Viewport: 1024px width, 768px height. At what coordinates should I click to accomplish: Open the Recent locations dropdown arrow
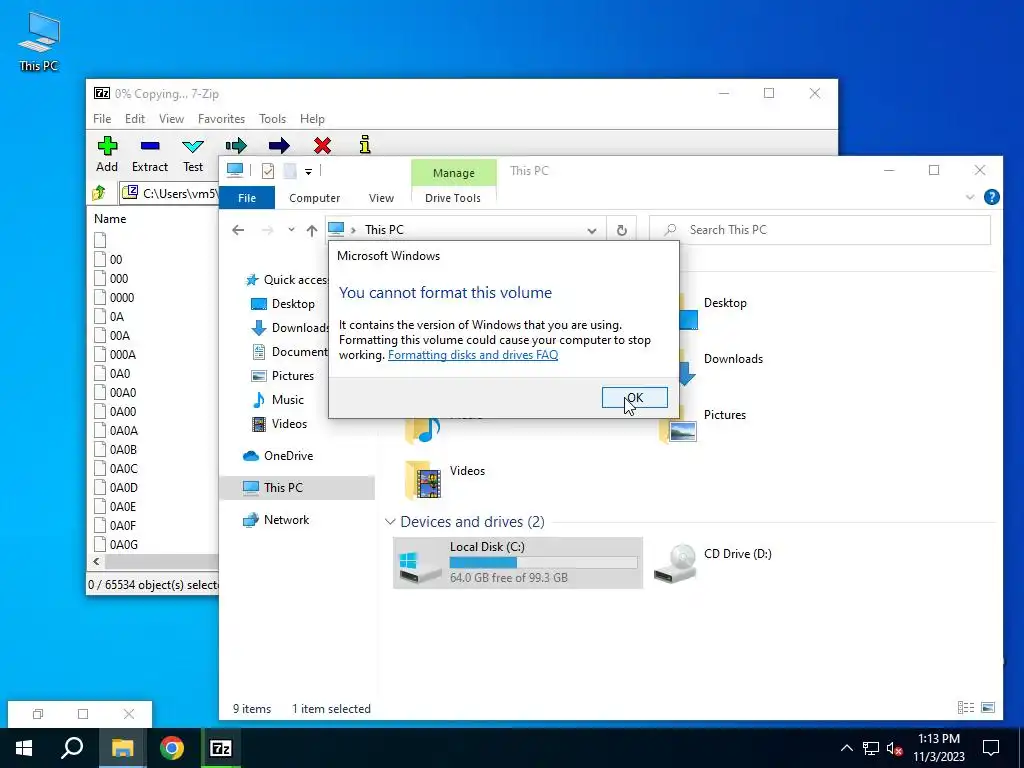point(291,230)
